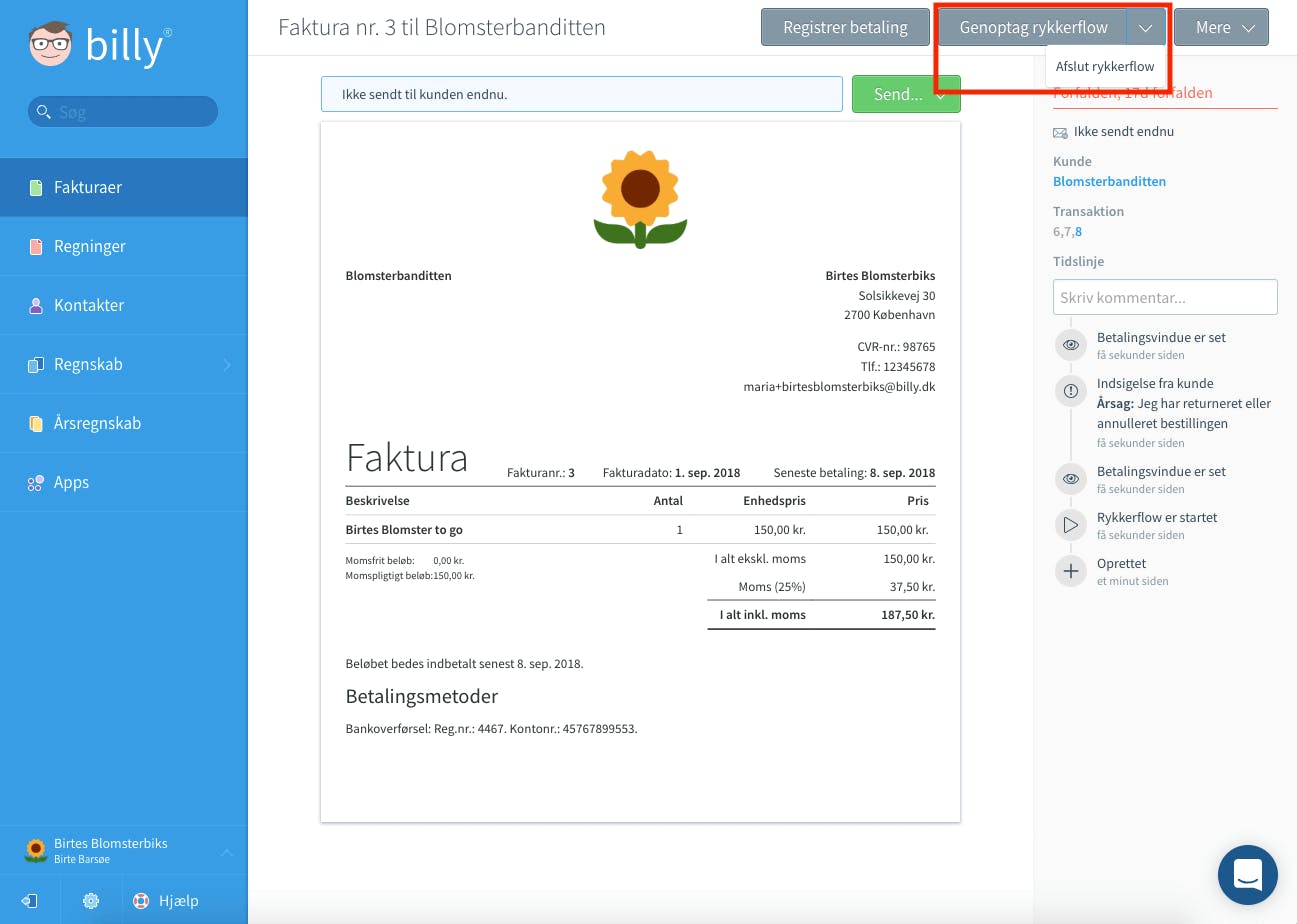1297x924 pixels.
Task: Click the invoice title 'Faktura nr. 3 til Blomsterbanditten'
Action: (442, 27)
